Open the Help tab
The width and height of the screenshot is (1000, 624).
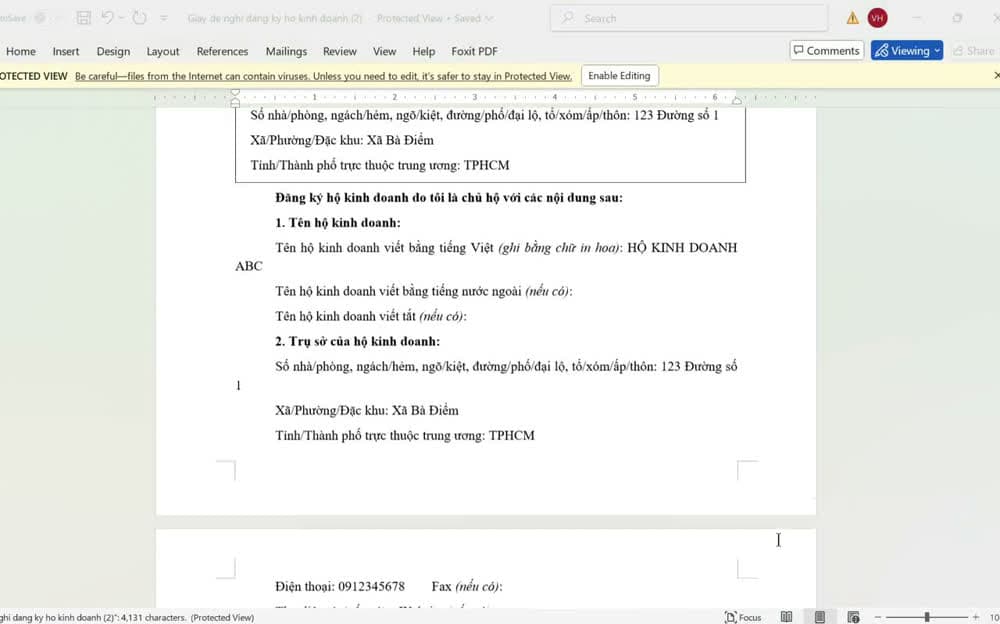pyautogui.click(x=423, y=51)
